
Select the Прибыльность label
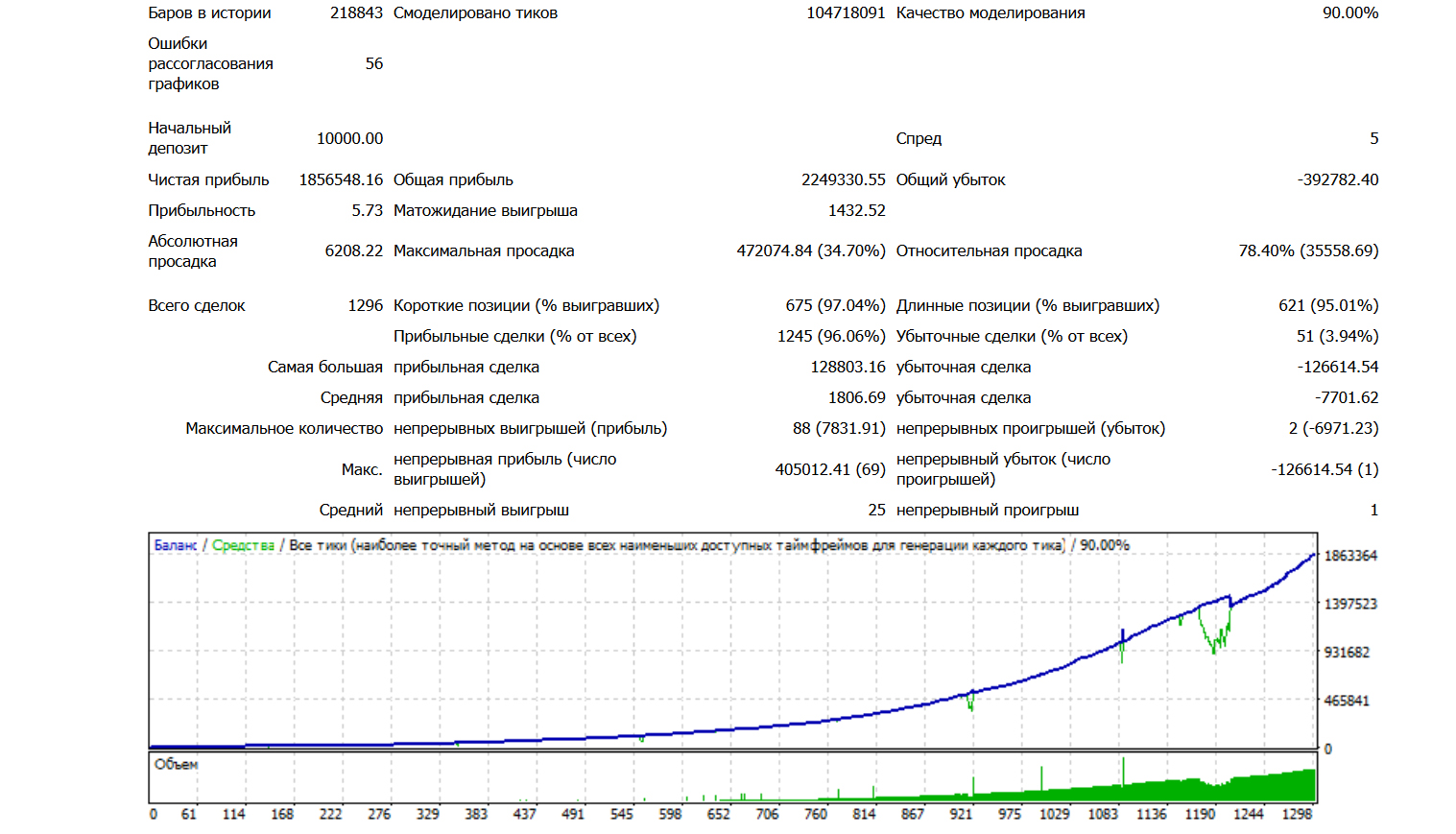(202, 210)
